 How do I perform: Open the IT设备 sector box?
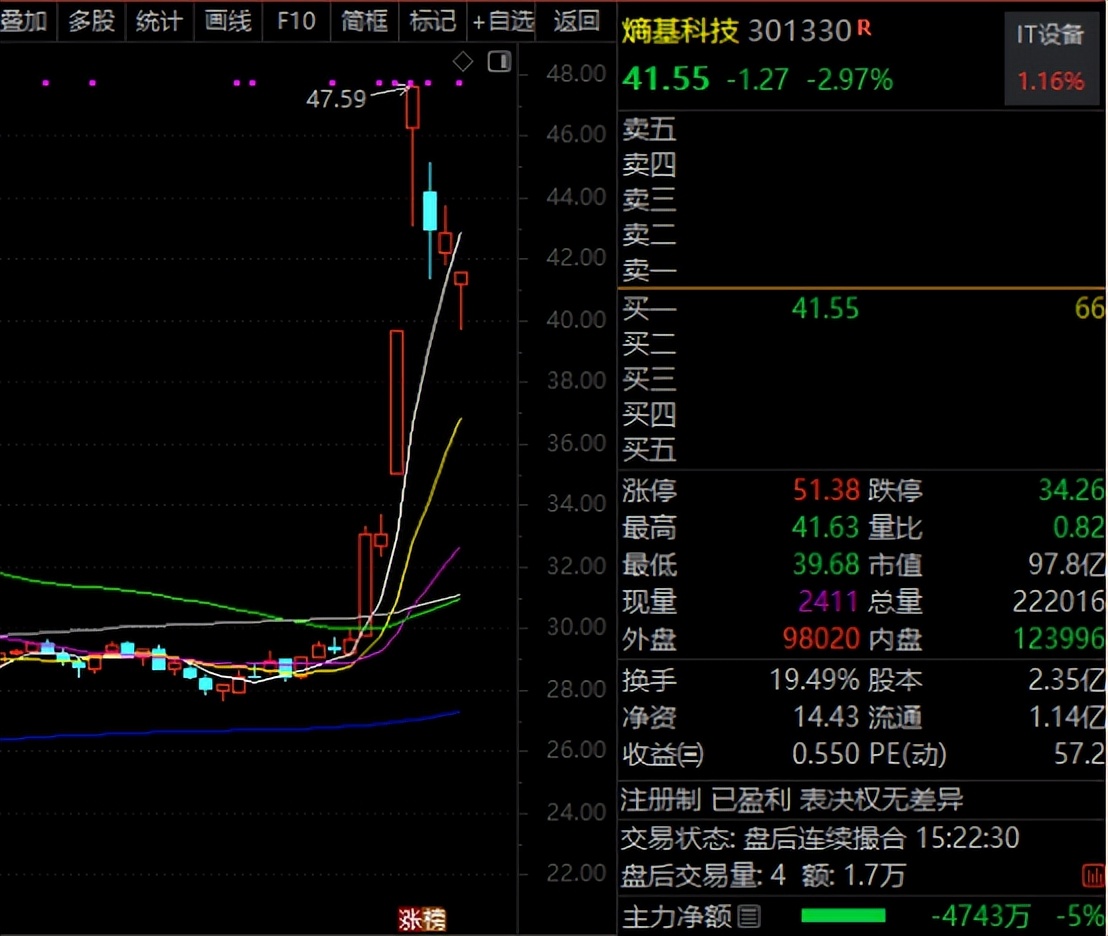(1050, 58)
